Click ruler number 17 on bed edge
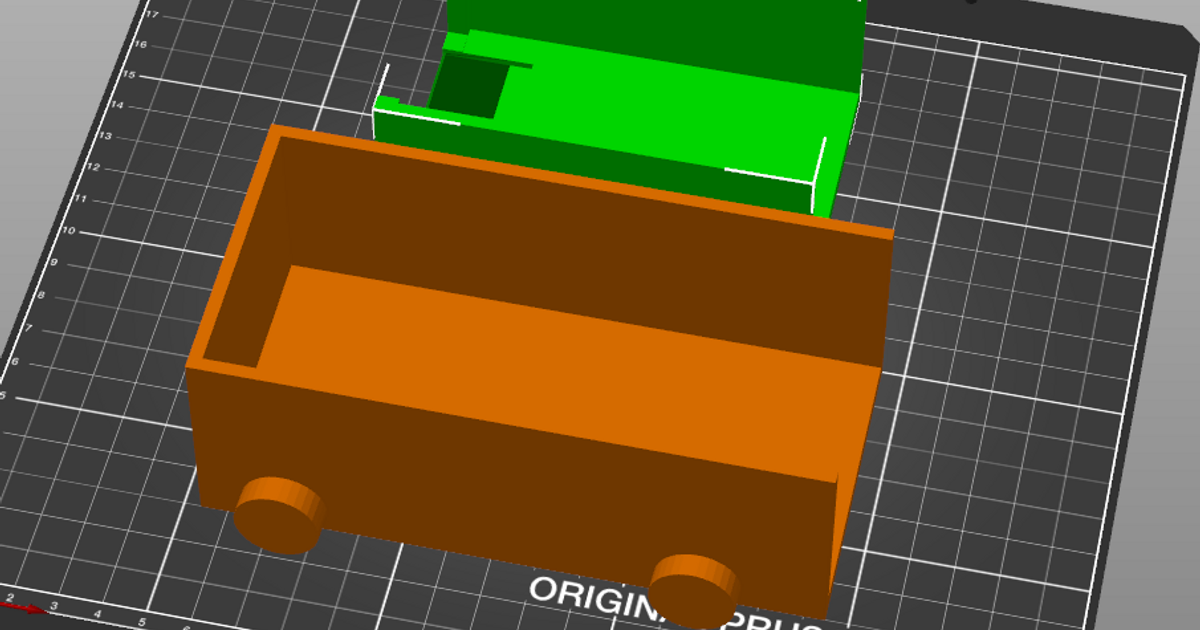The image size is (1200, 630). tap(152, 15)
